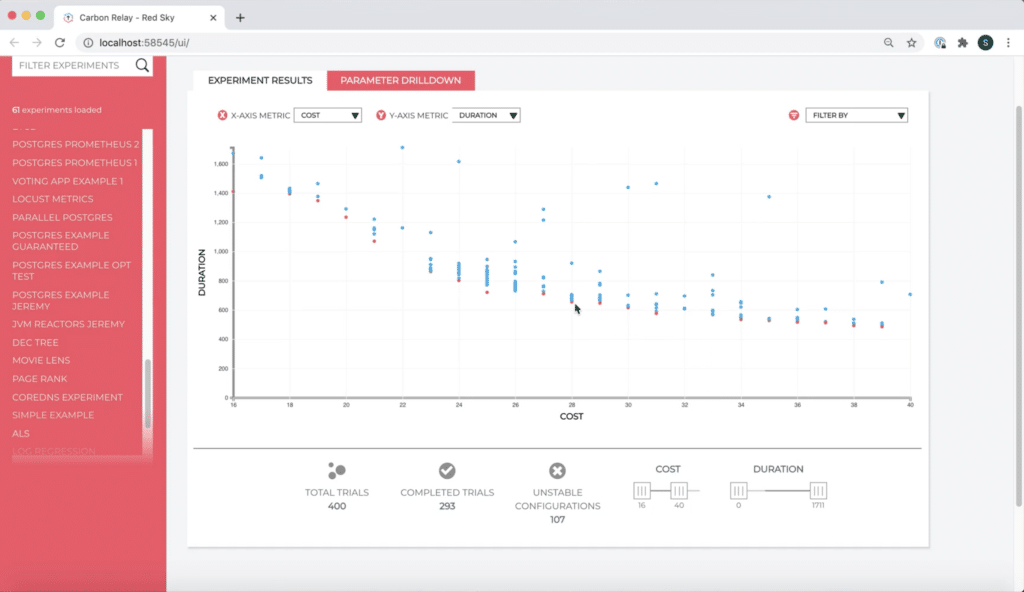
Task: Click the COST slider minimum handle
Action: click(641, 491)
